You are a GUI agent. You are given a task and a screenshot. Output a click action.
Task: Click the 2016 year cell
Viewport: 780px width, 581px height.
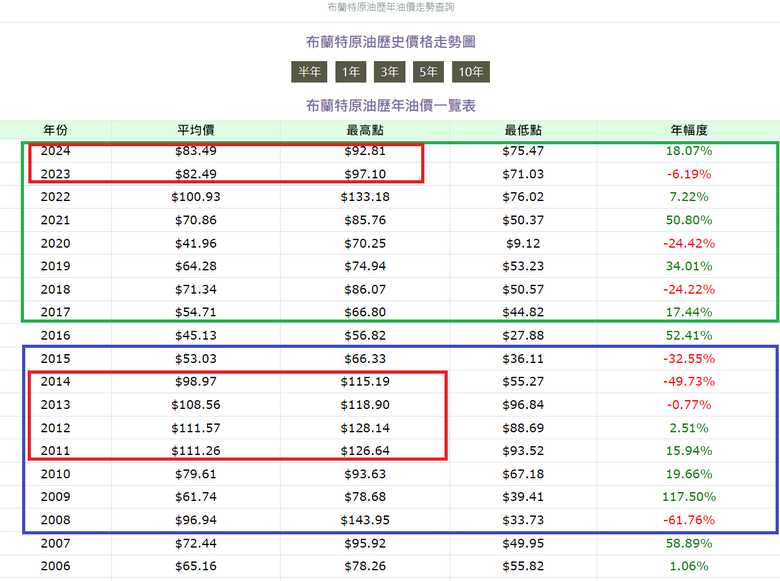click(x=55, y=335)
